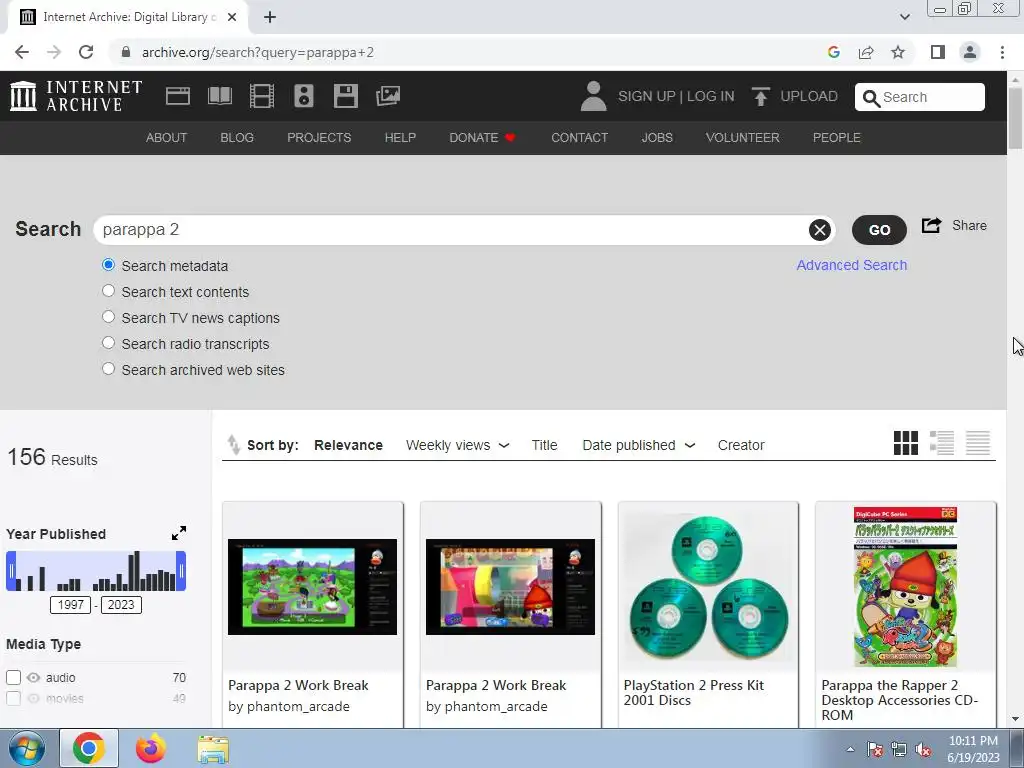The width and height of the screenshot is (1024, 768).
Task: Open Chrome profile menu
Action: click(x=970, y=52)
